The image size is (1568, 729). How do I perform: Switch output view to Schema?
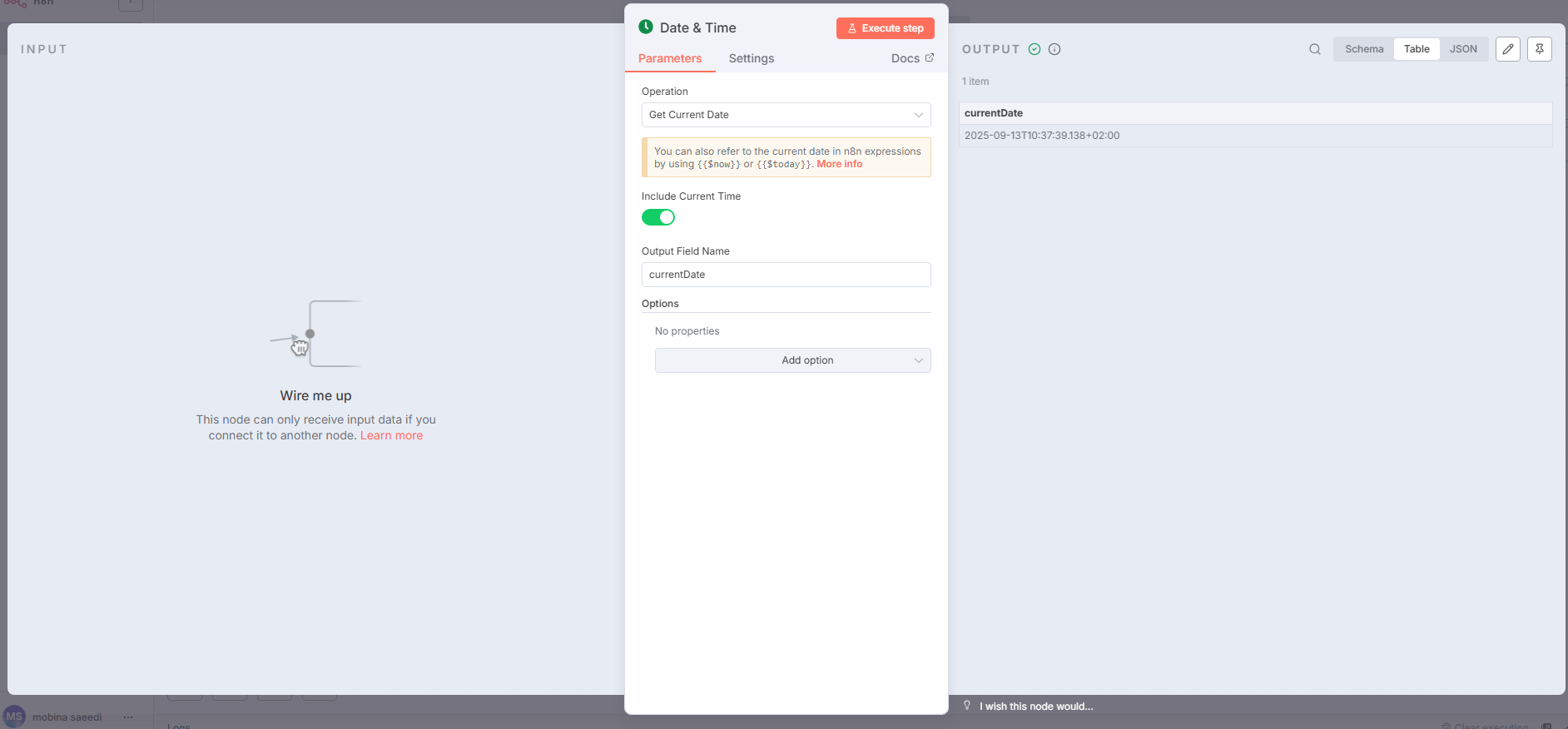tap(1364, 49)
